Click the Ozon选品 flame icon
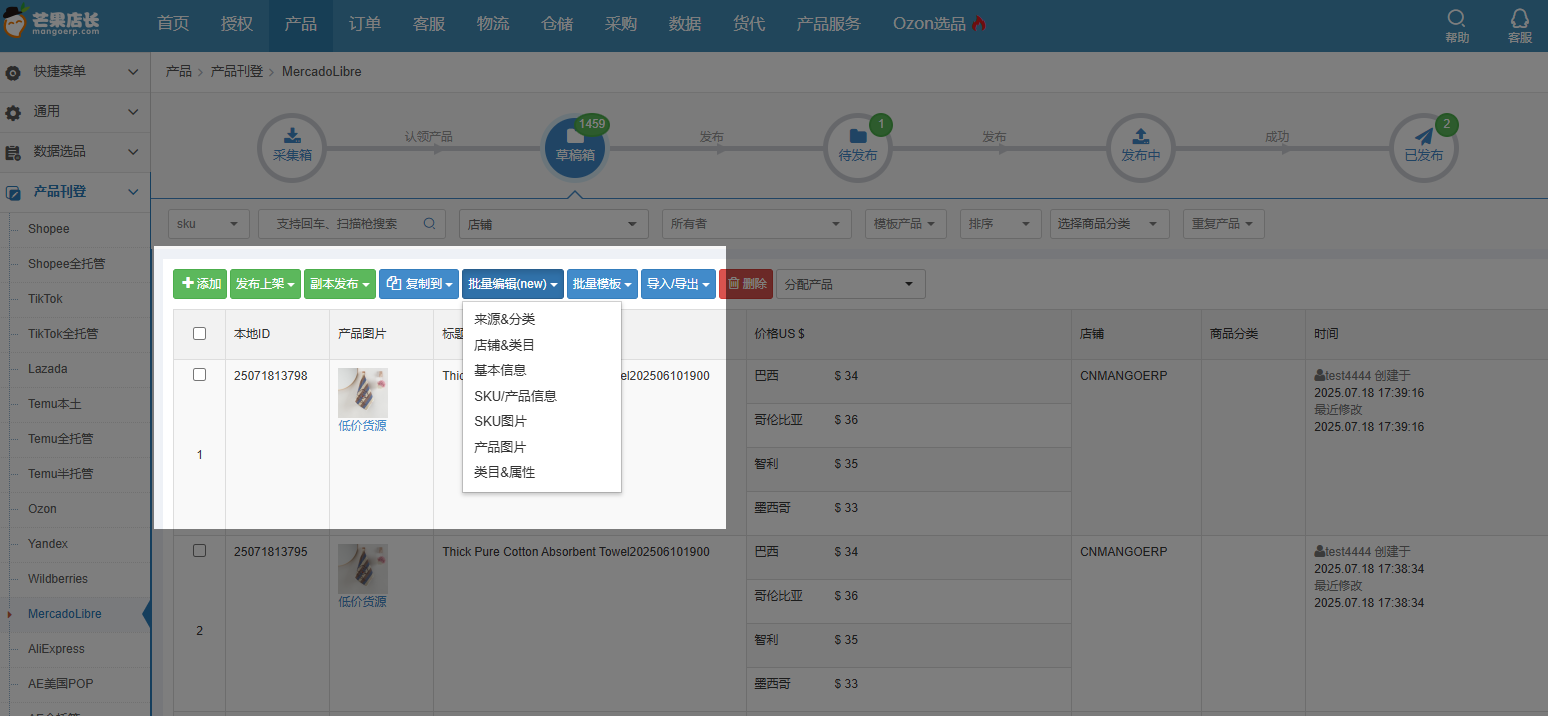The width and height of the screenshot is (1548, 716). click(978, 24)
